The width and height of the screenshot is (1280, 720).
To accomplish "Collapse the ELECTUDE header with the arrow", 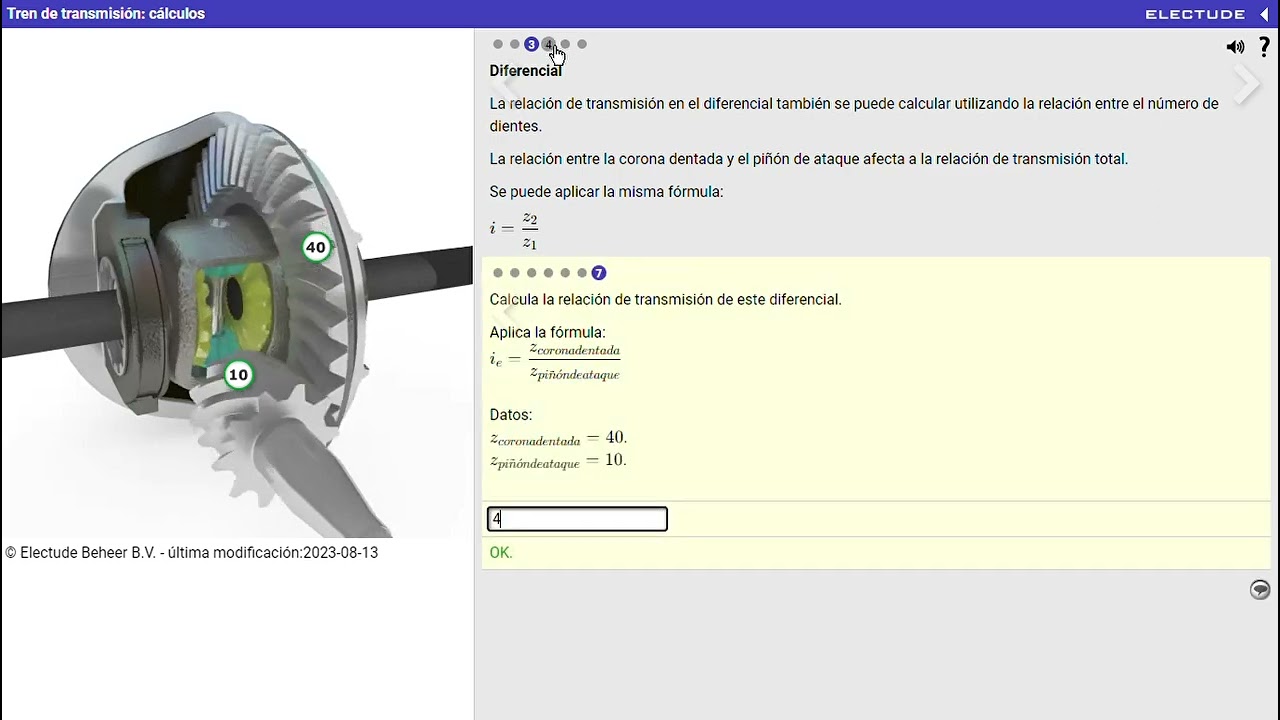I will pyautogui.click(x=1265, y=14).
